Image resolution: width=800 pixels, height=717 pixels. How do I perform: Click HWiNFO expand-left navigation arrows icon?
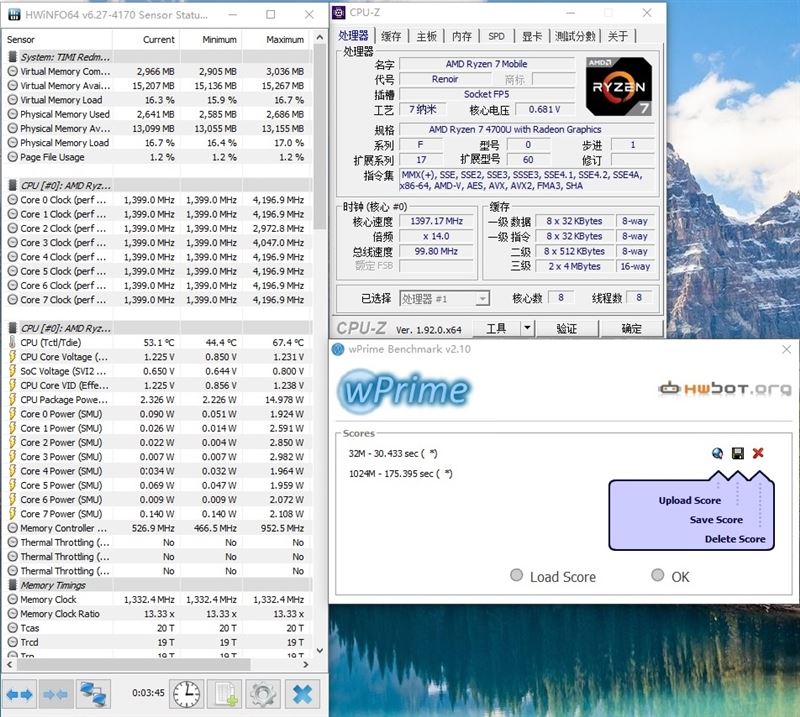[x=19, y=694]
